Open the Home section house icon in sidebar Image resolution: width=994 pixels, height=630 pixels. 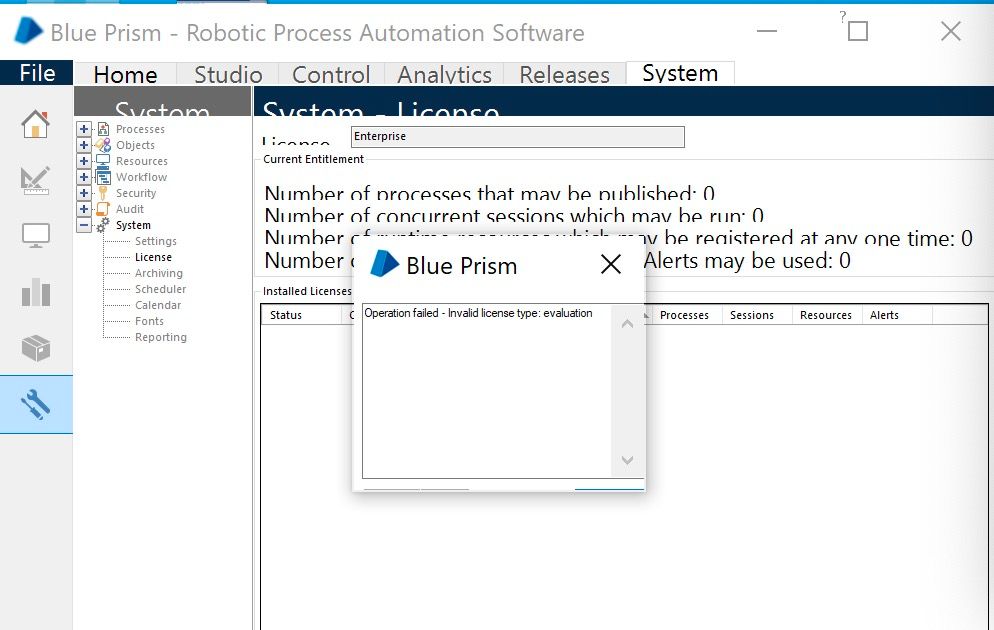36,124
